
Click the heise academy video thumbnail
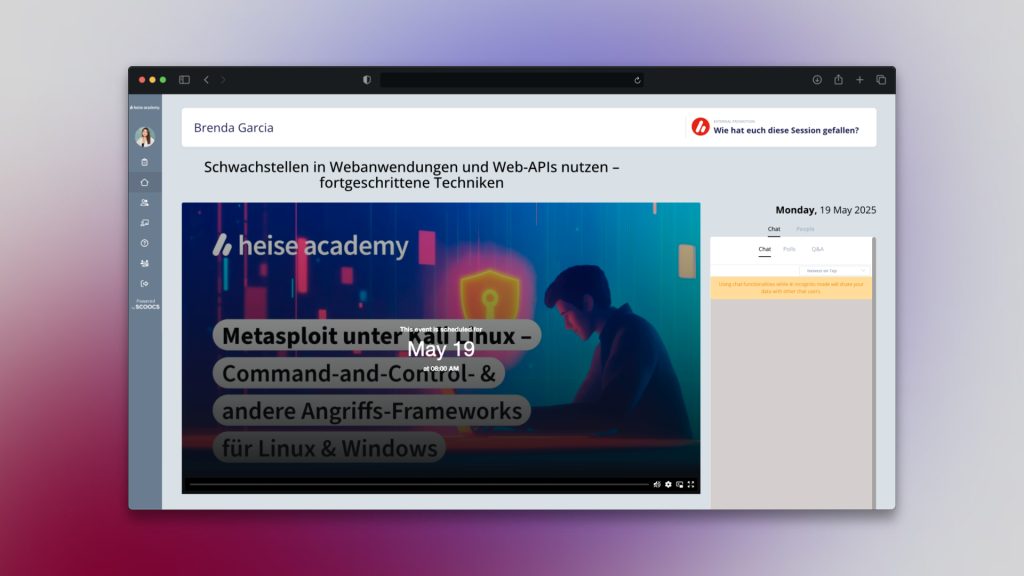click(x=441, y=348)
